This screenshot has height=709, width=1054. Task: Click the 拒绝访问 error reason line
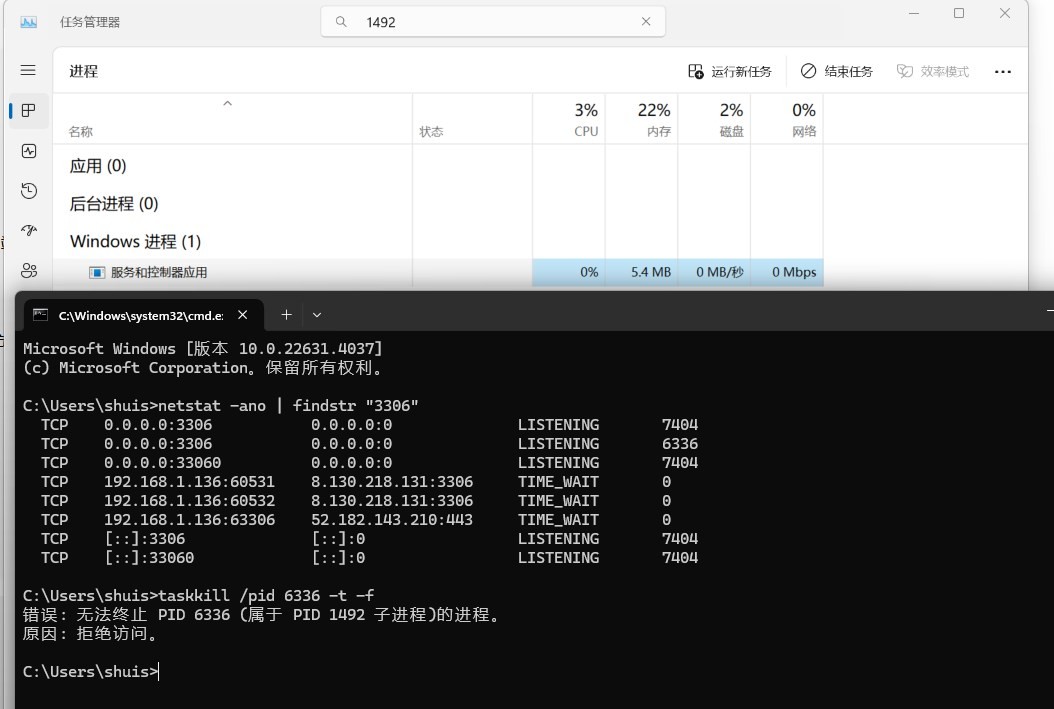point(89,634)
